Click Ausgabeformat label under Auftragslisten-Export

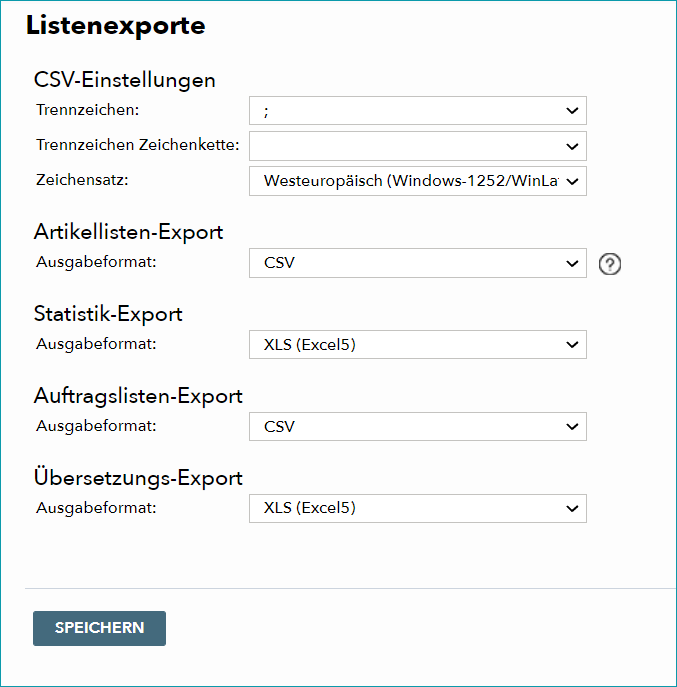click(96, 426)
